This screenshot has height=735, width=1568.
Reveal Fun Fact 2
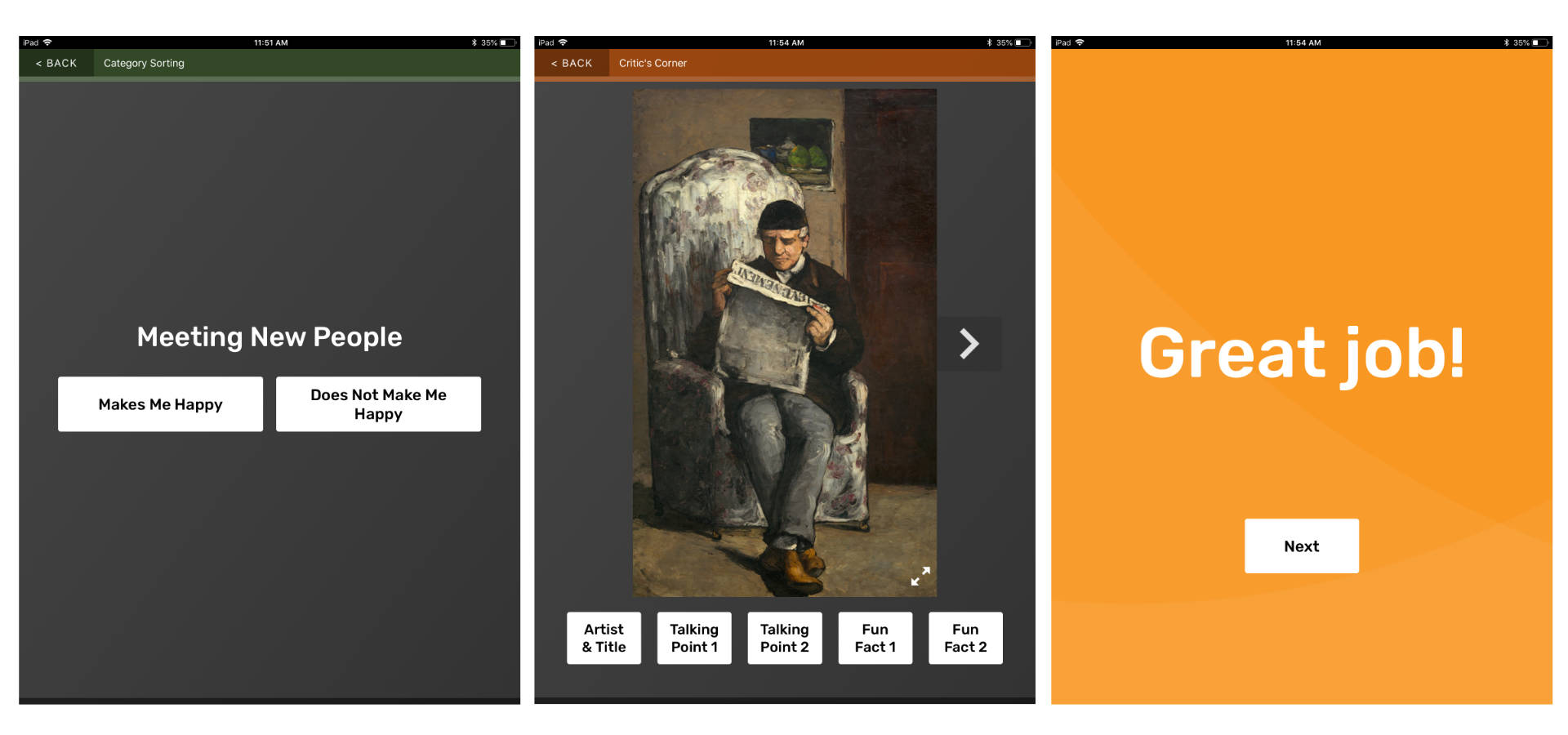[965, 638]
